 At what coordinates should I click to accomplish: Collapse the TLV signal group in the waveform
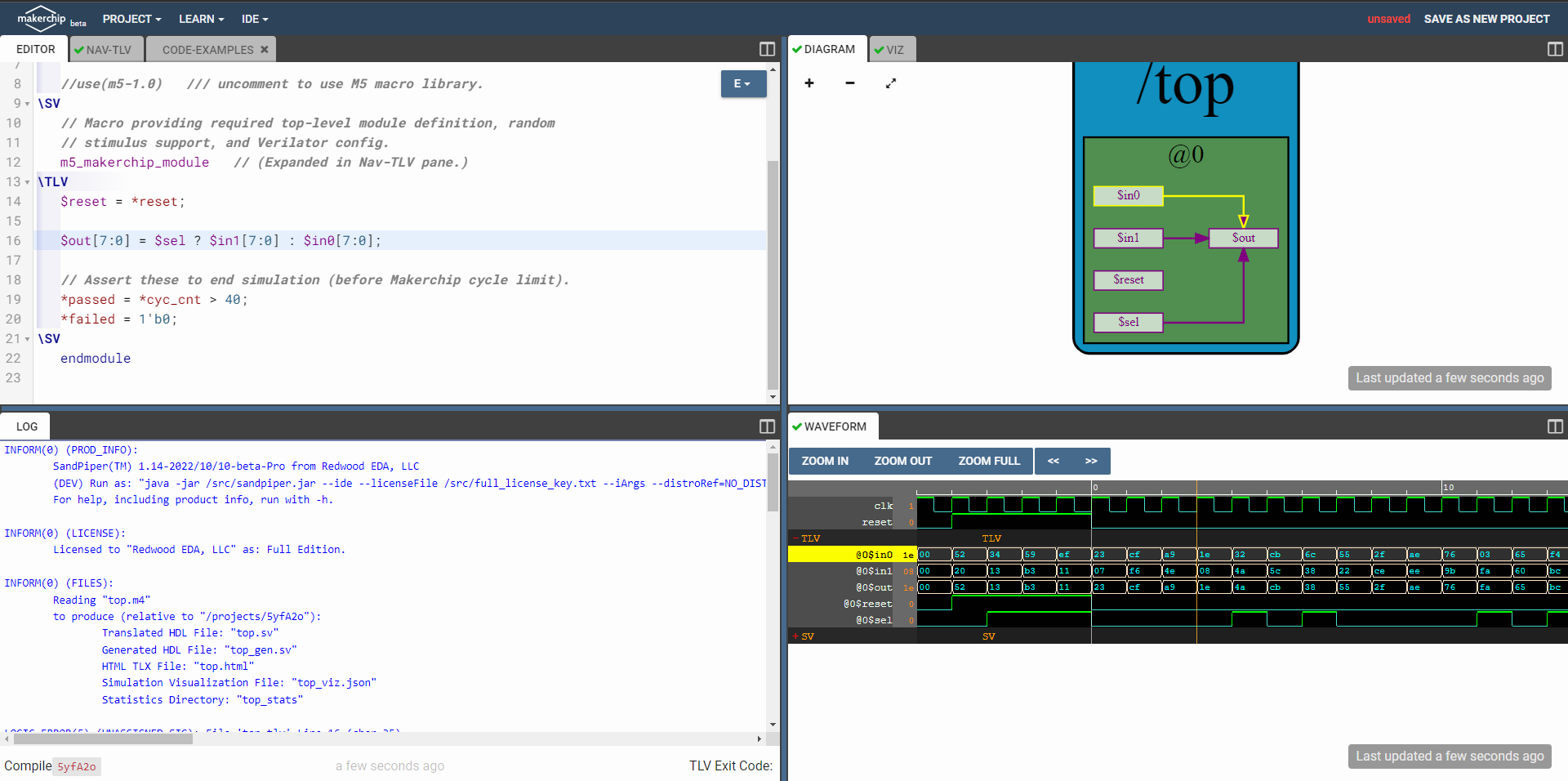coord(796,538)
